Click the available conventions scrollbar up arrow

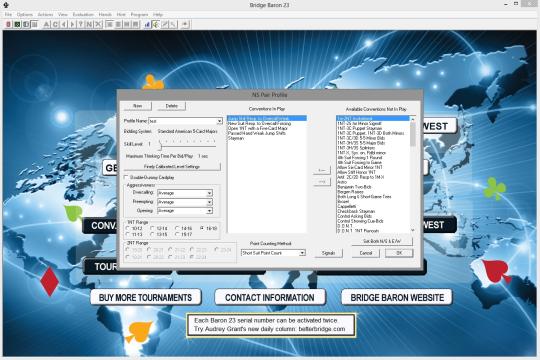413,119
